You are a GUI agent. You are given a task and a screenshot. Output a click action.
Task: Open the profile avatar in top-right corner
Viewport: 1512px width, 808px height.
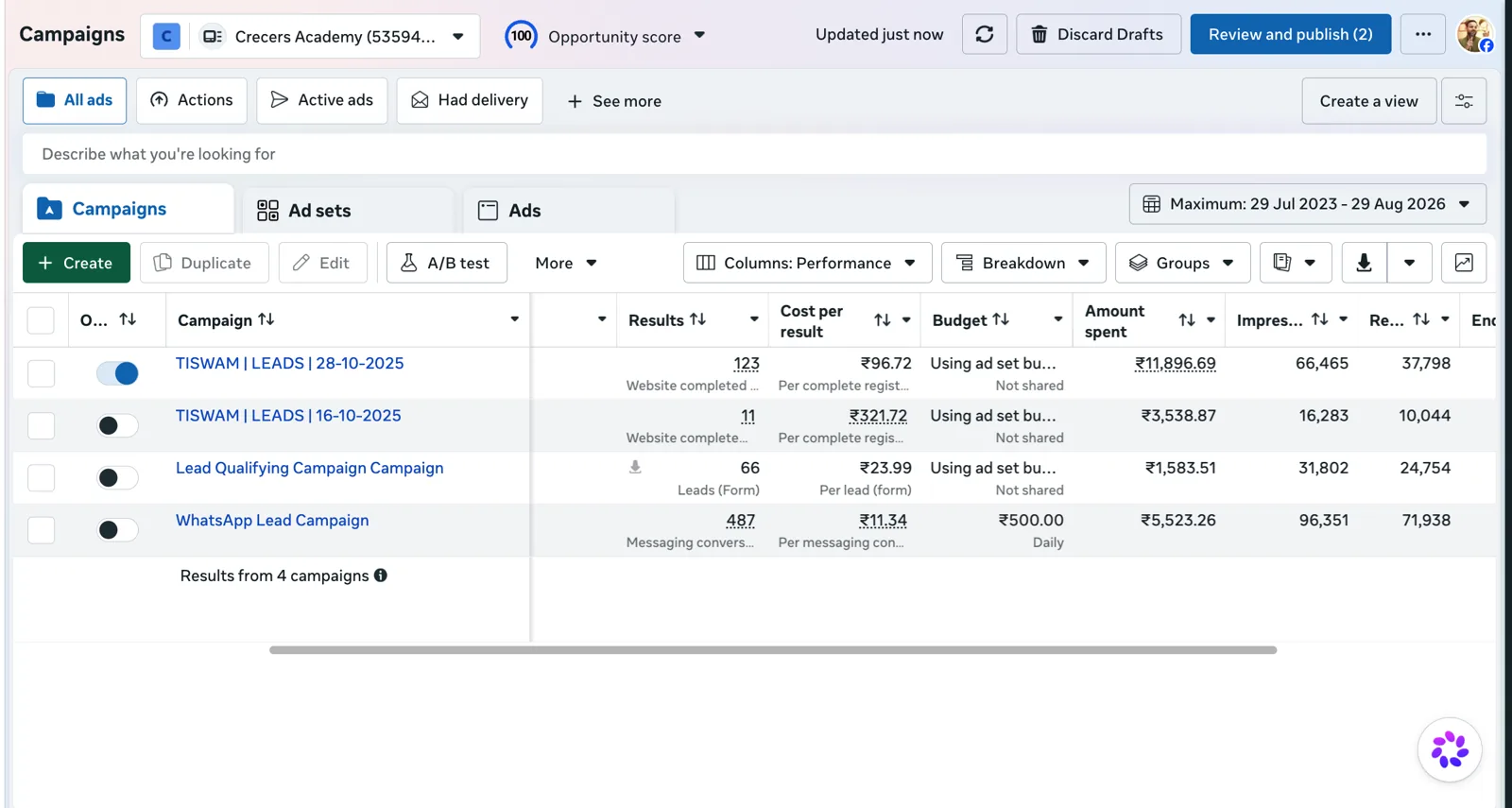tap(1474, 34)
